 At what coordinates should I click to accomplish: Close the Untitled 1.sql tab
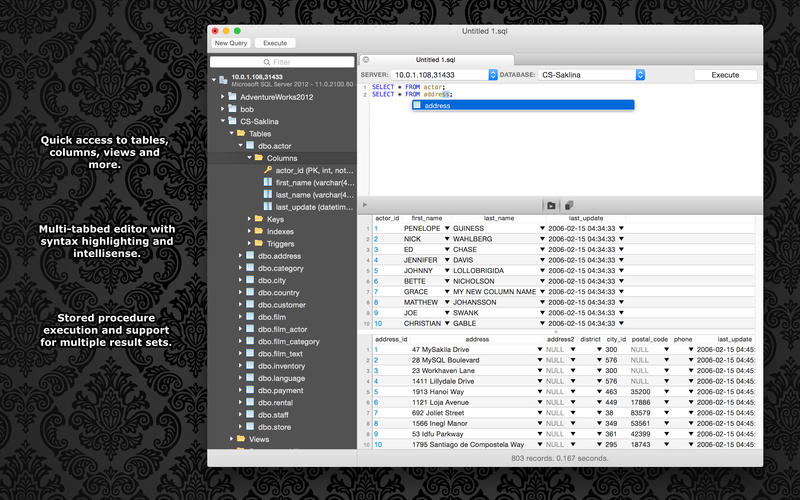click(x=366, y=60)
